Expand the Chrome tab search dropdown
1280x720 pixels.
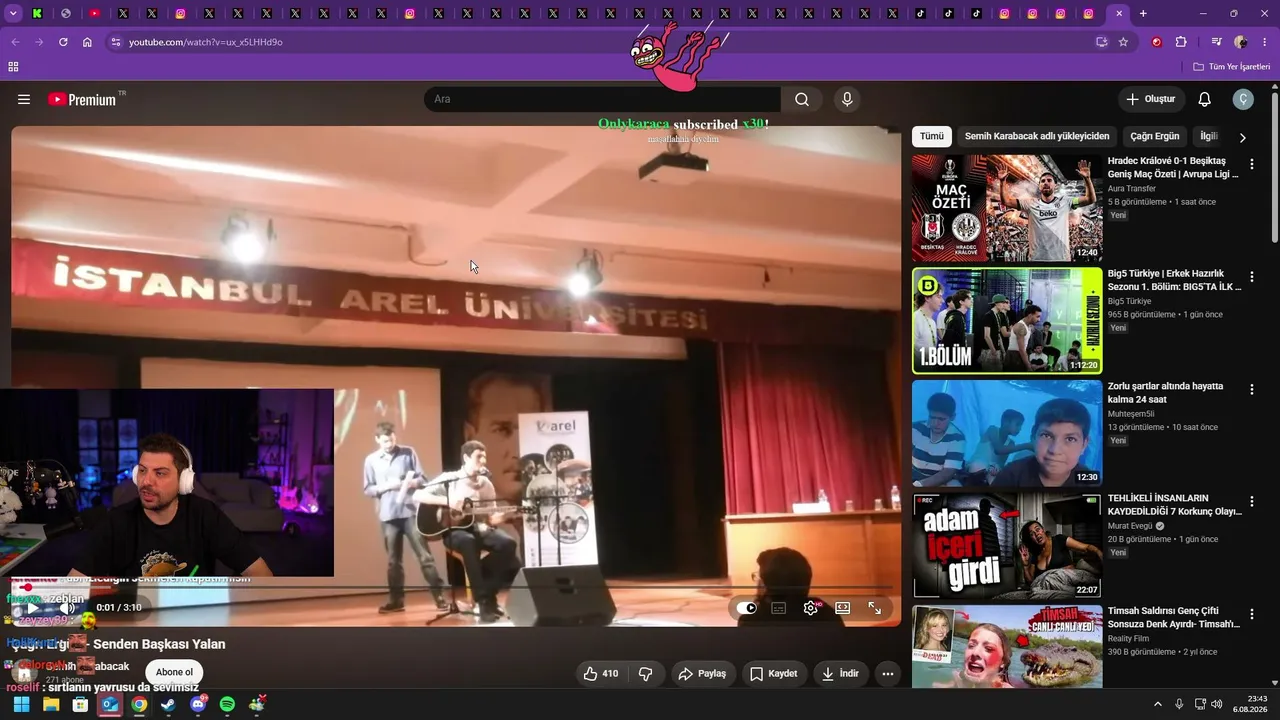pos(13,14)
